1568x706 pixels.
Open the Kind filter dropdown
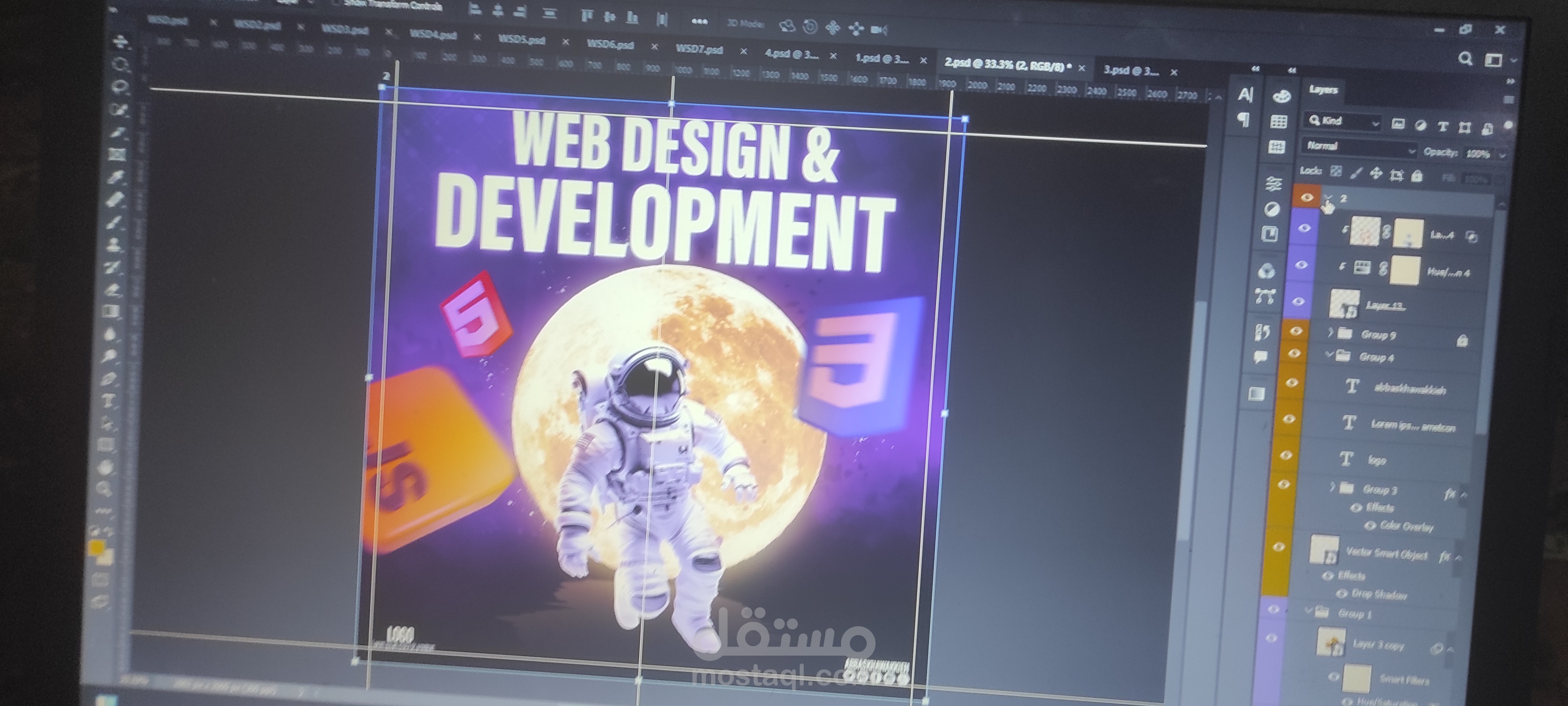pos(1344,121)
